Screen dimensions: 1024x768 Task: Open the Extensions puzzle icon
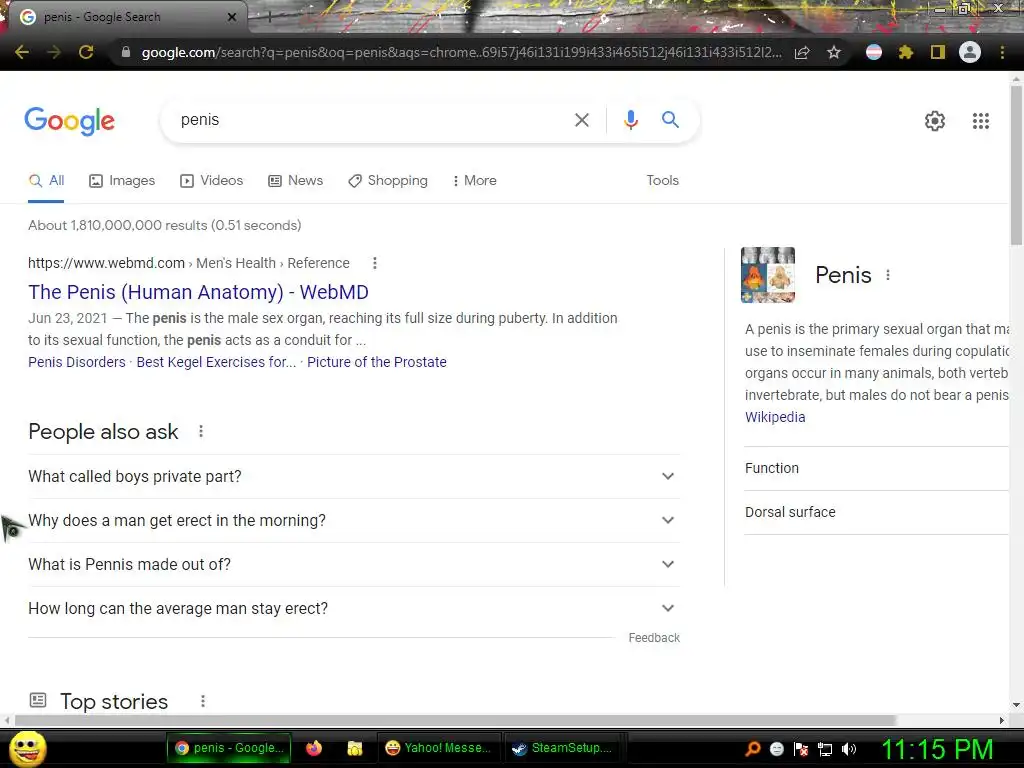[905, 52]
